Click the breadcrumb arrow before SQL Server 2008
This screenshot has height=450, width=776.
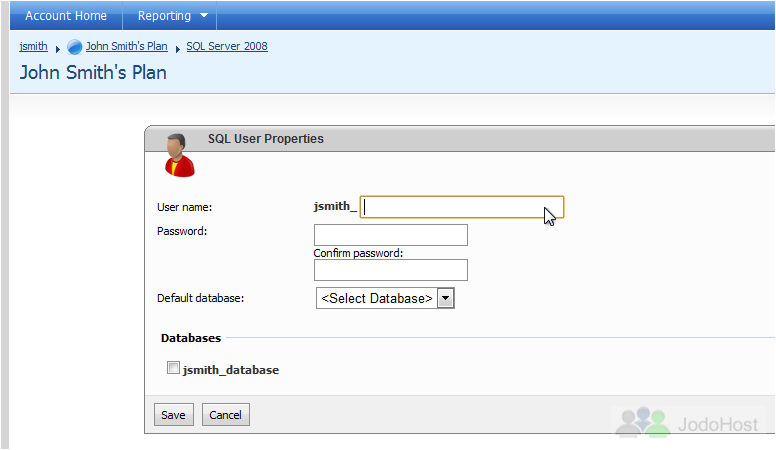tap(177, 49)
